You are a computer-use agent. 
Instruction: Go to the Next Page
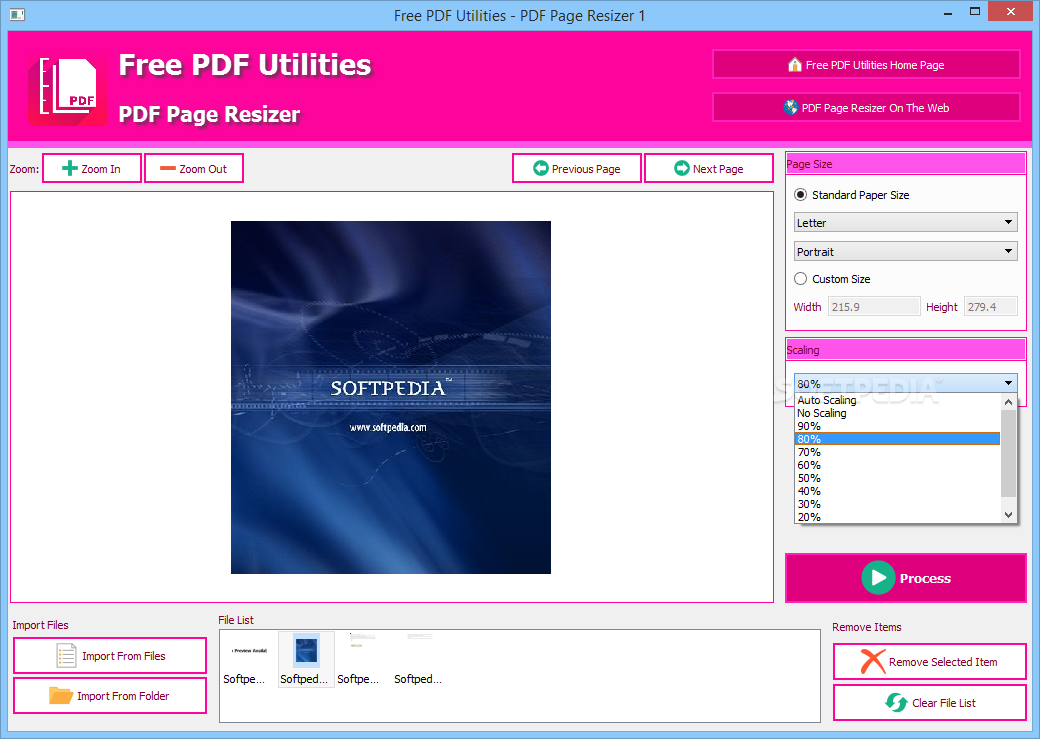708,168
